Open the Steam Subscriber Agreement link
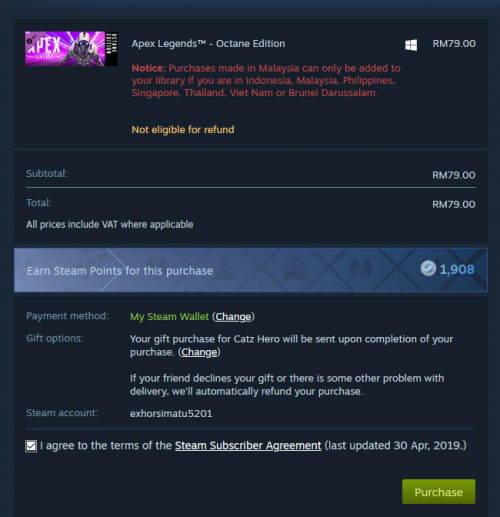 click(x=248, y=446)
